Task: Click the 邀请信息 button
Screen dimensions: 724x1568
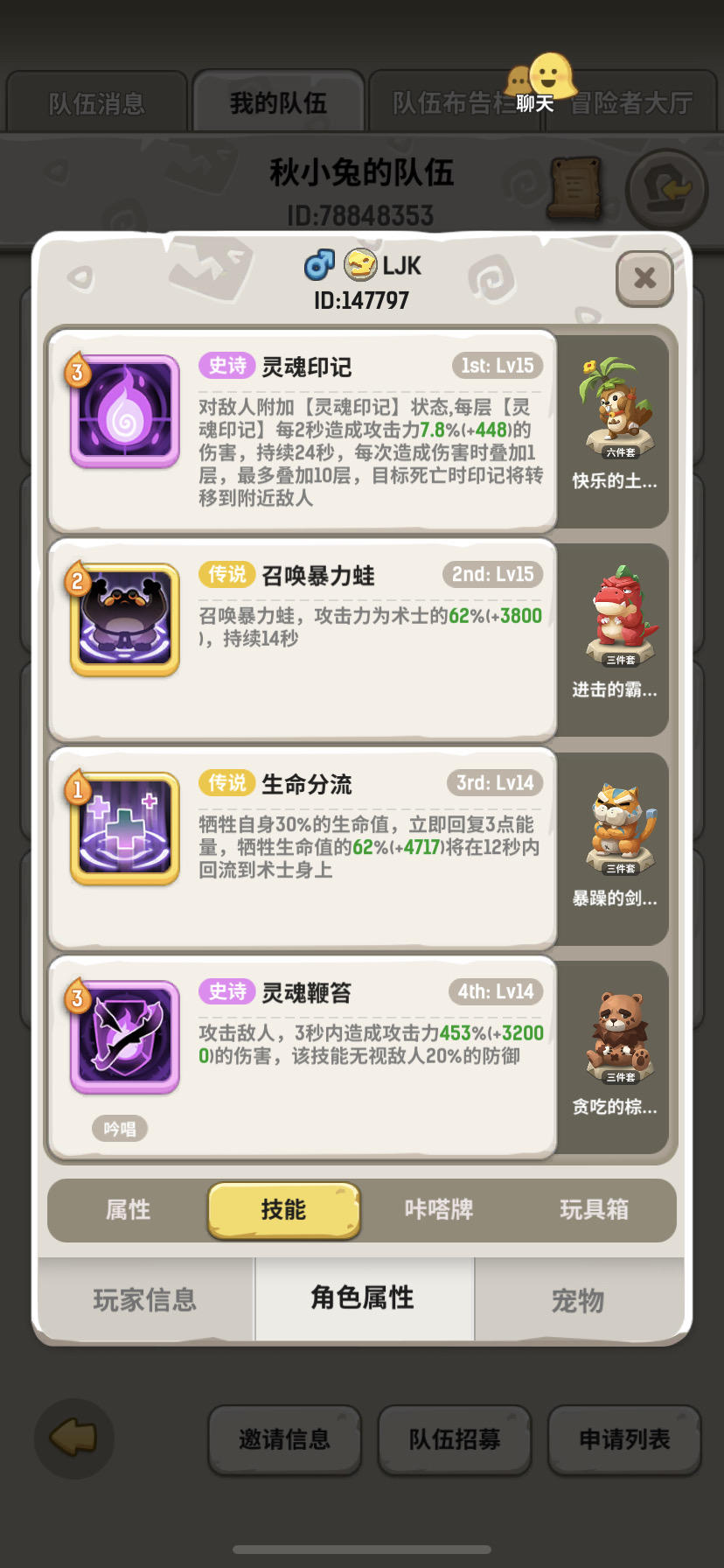Action: (284, 1439)
